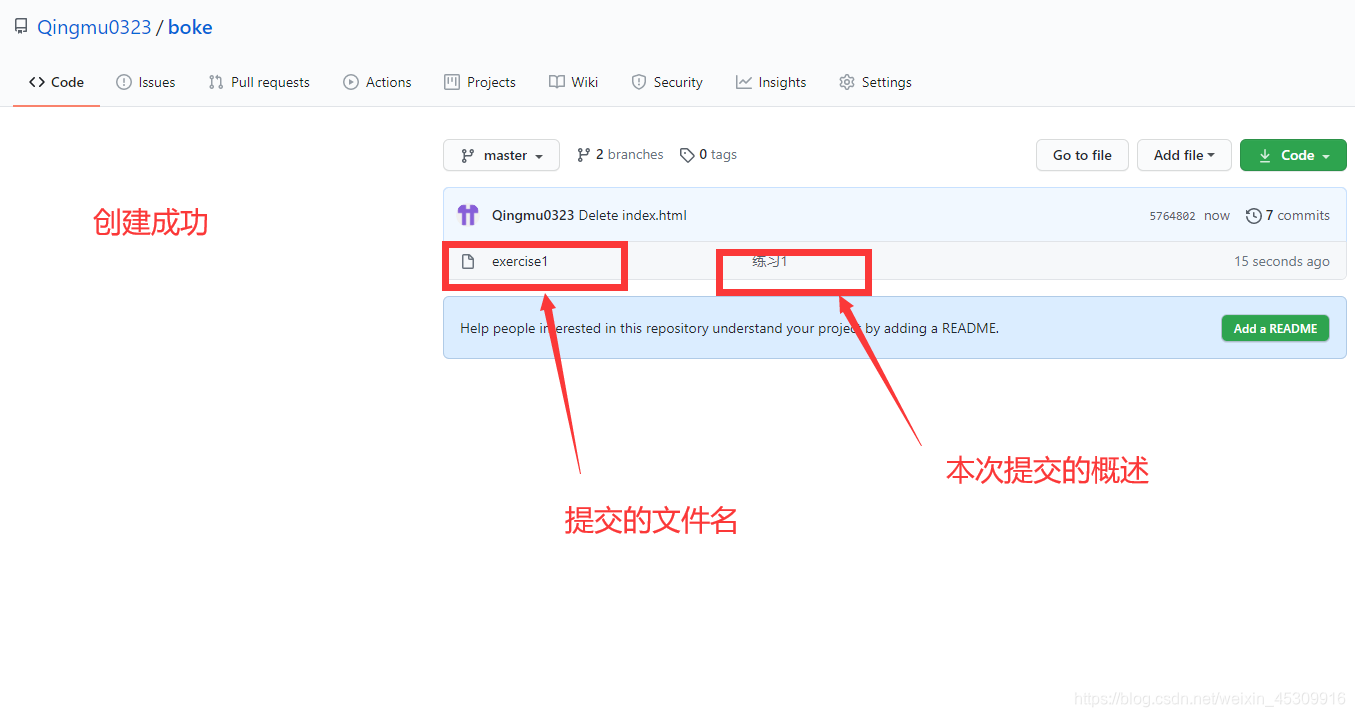View the 7 commits history

point(1288,215)
